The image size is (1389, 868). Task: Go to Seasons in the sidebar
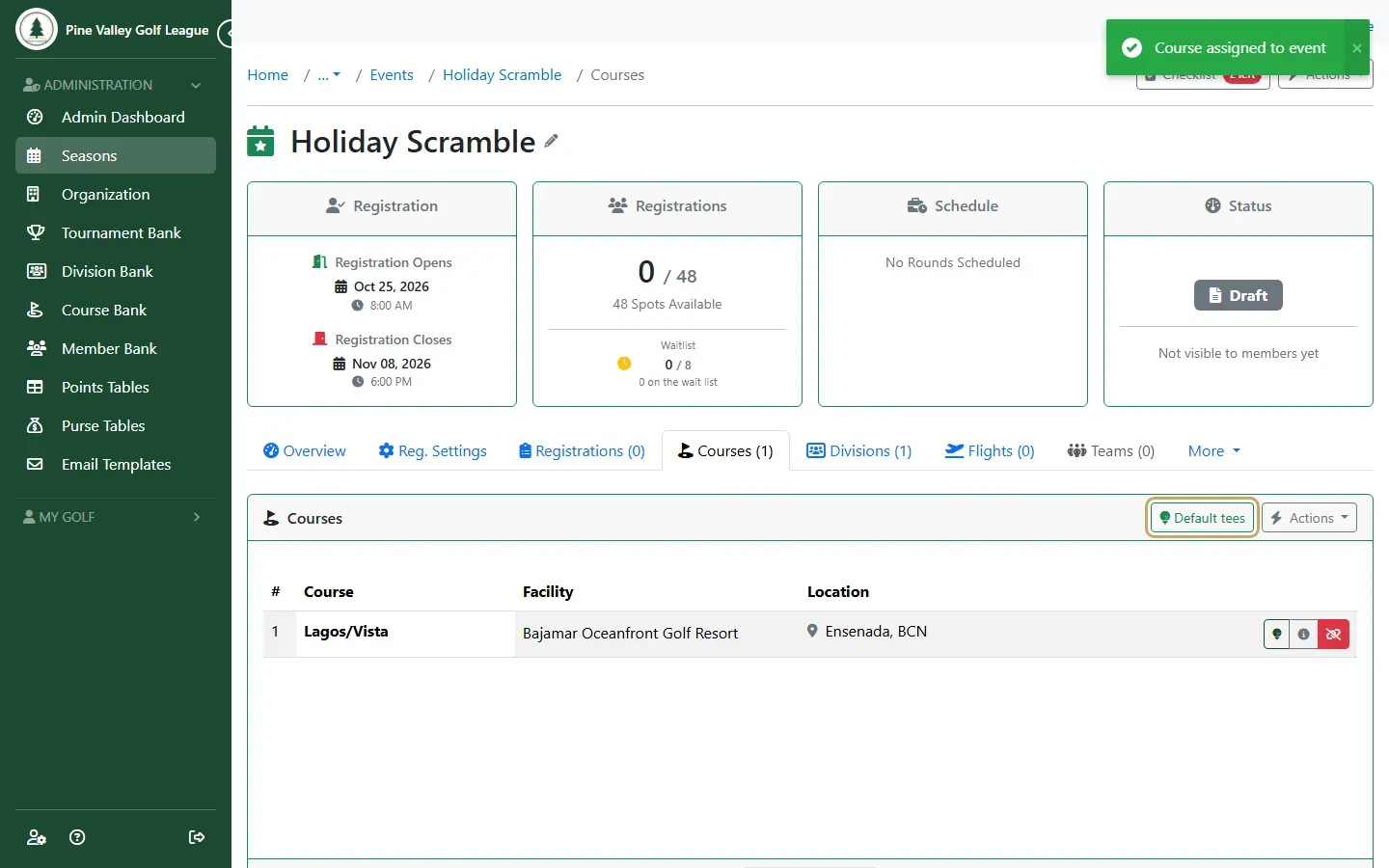116,155
